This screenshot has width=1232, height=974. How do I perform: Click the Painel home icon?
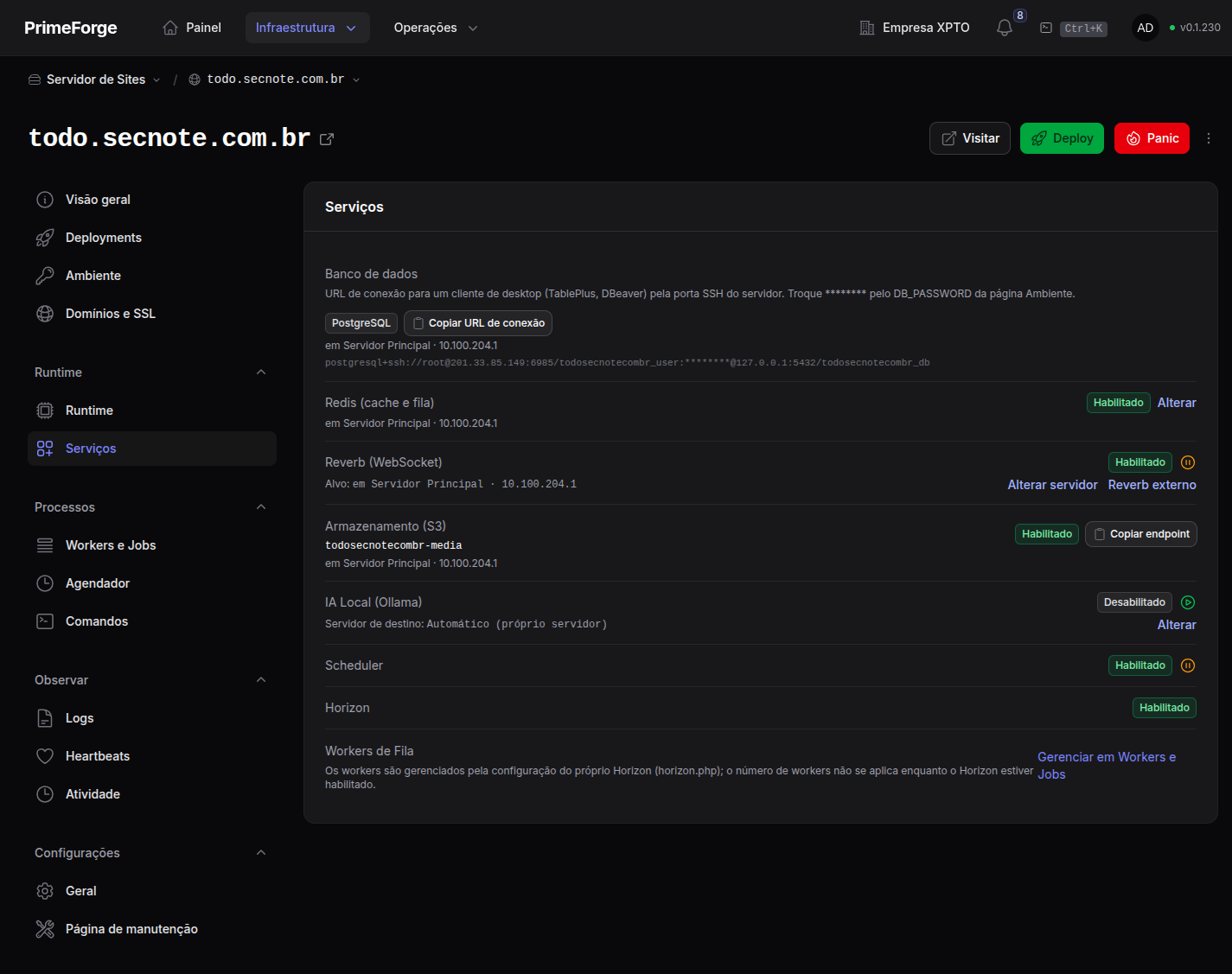[x=170, y=28]
